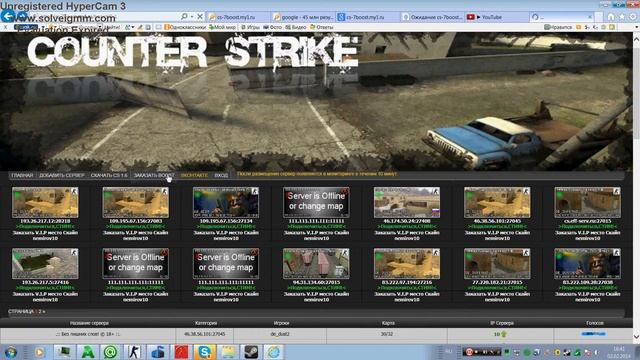Click the de_dust2 cell in server table
This screenshot has width=640, height=360.
280,334
